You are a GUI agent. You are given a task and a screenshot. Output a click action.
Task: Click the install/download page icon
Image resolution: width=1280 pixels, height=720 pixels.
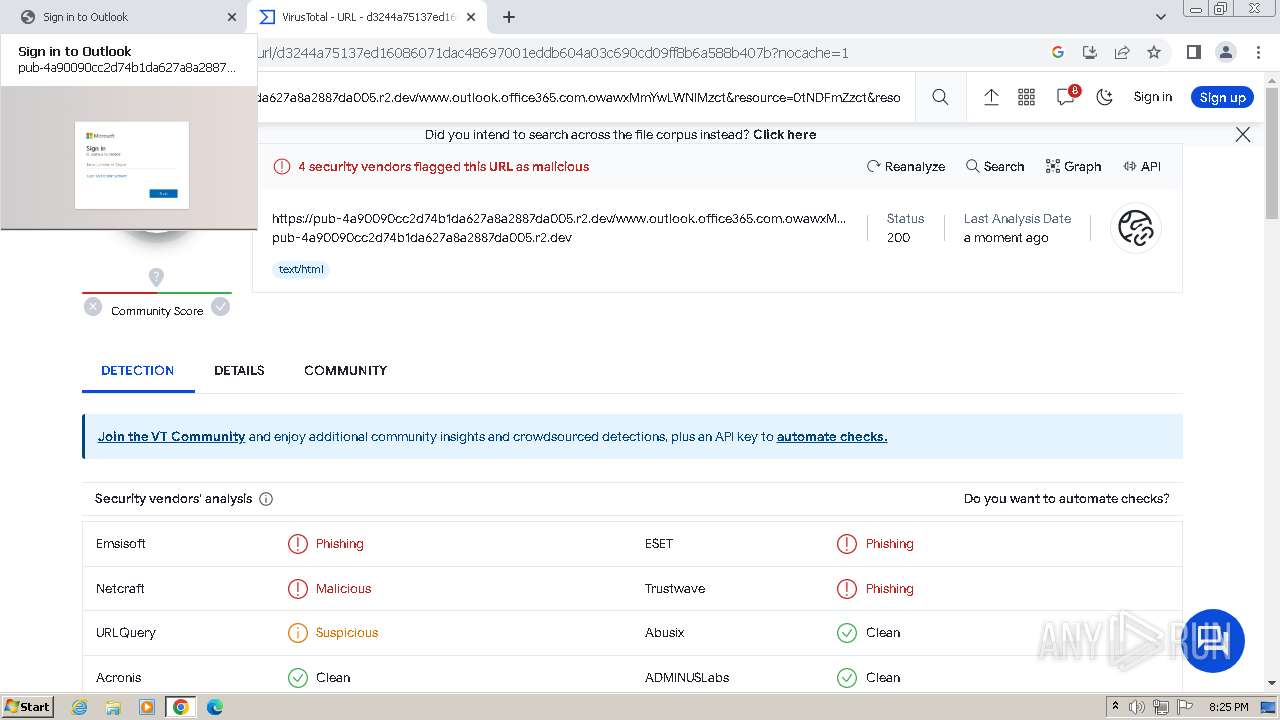[1090, 52]
